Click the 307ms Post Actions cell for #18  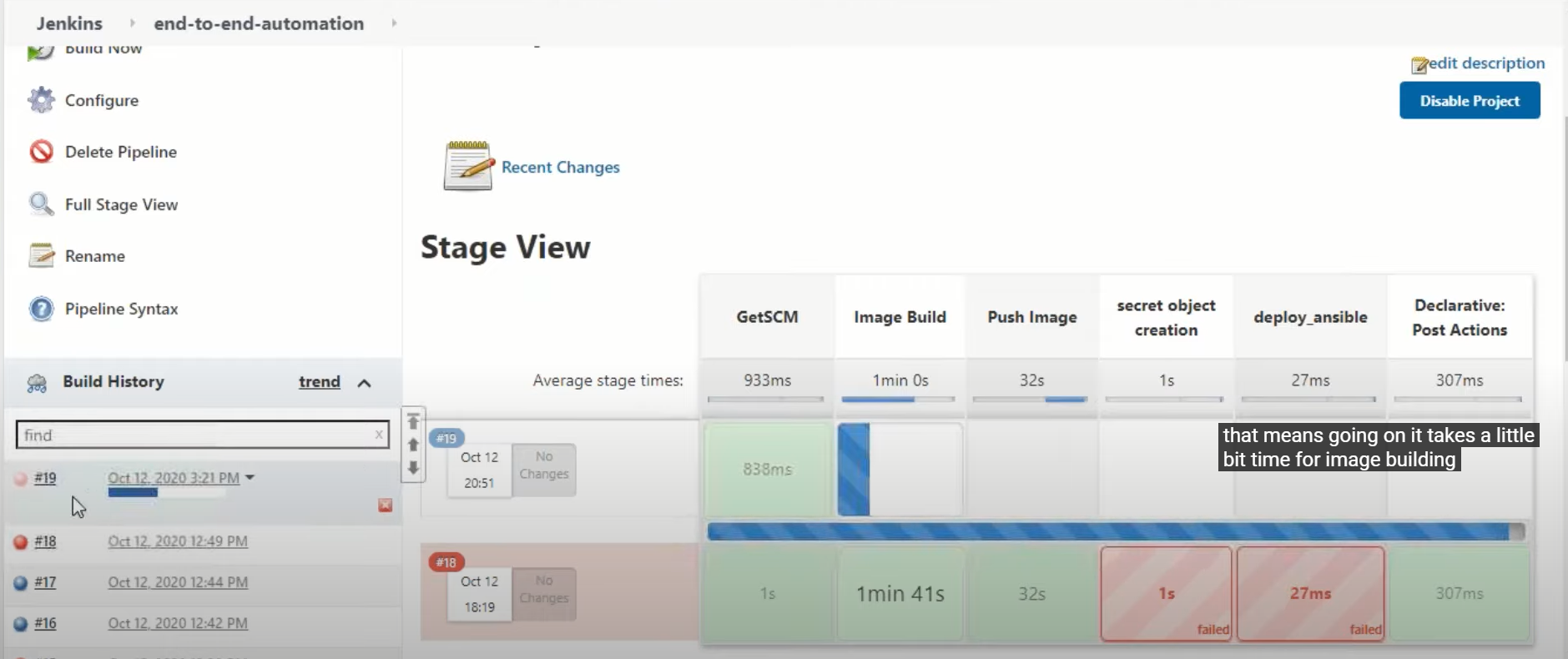point(1460,594)
